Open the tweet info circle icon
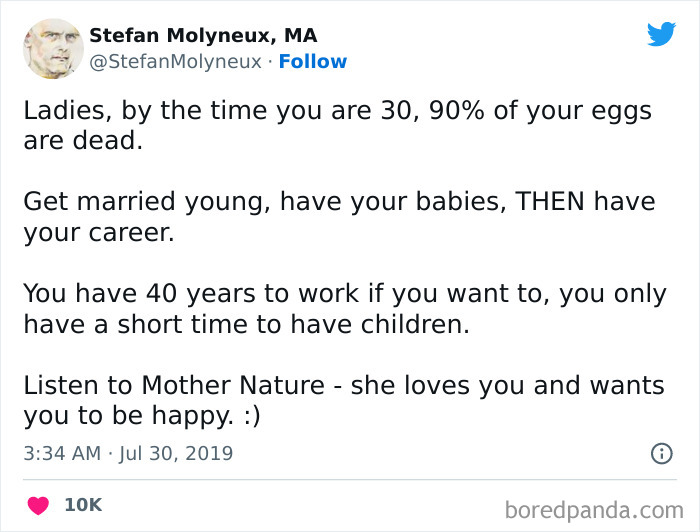Viewport: 700px width, 532px height. coord(661,453)
